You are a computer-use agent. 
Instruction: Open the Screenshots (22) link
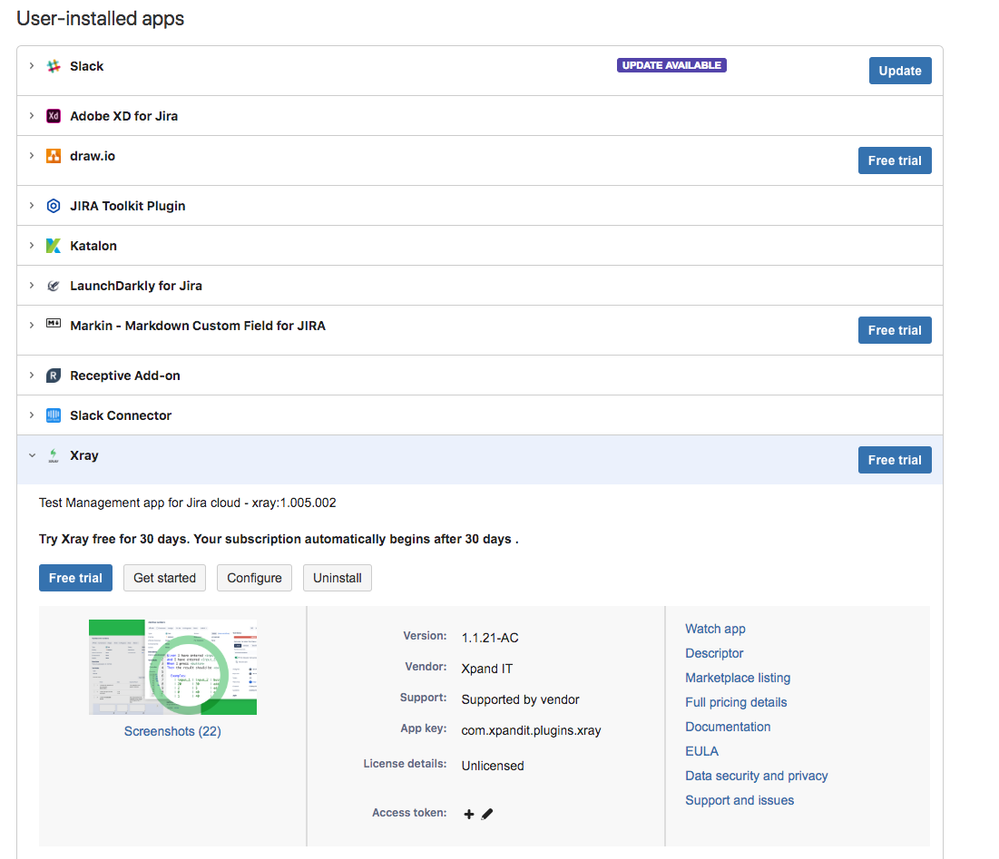tap(173, 732)
